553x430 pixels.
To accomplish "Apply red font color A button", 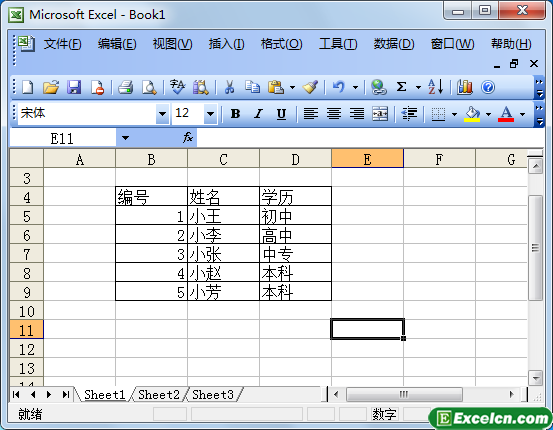I will tap(506, 114).
